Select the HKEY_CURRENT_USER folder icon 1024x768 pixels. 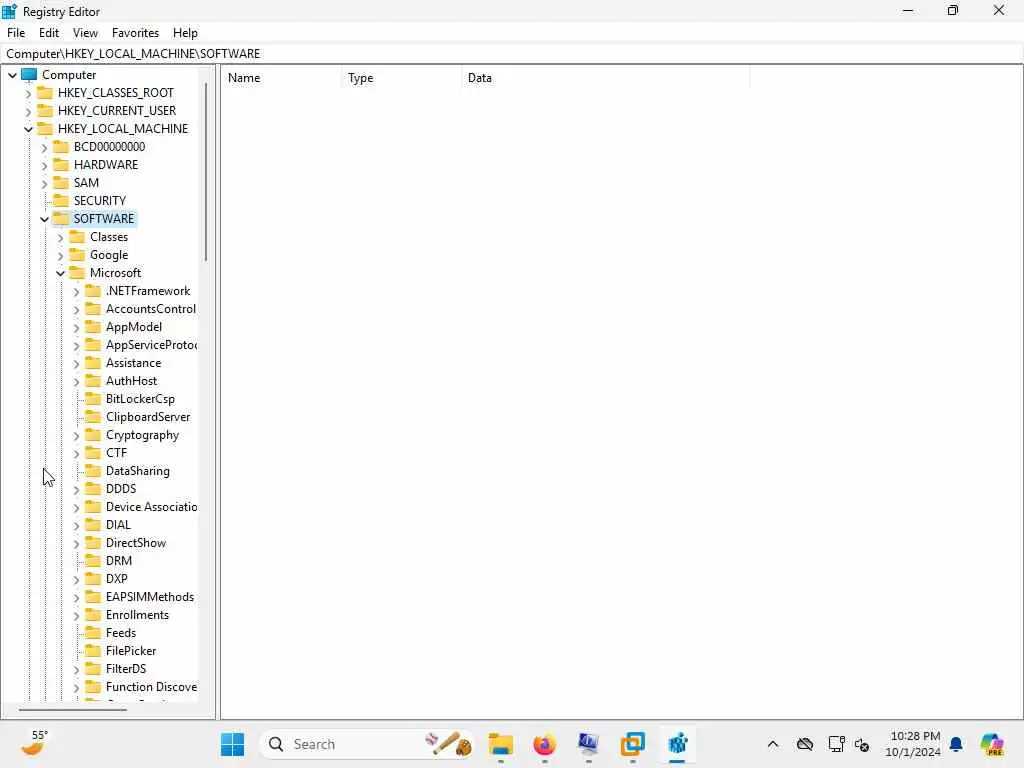pyautogui.click(x=45, y=110)
